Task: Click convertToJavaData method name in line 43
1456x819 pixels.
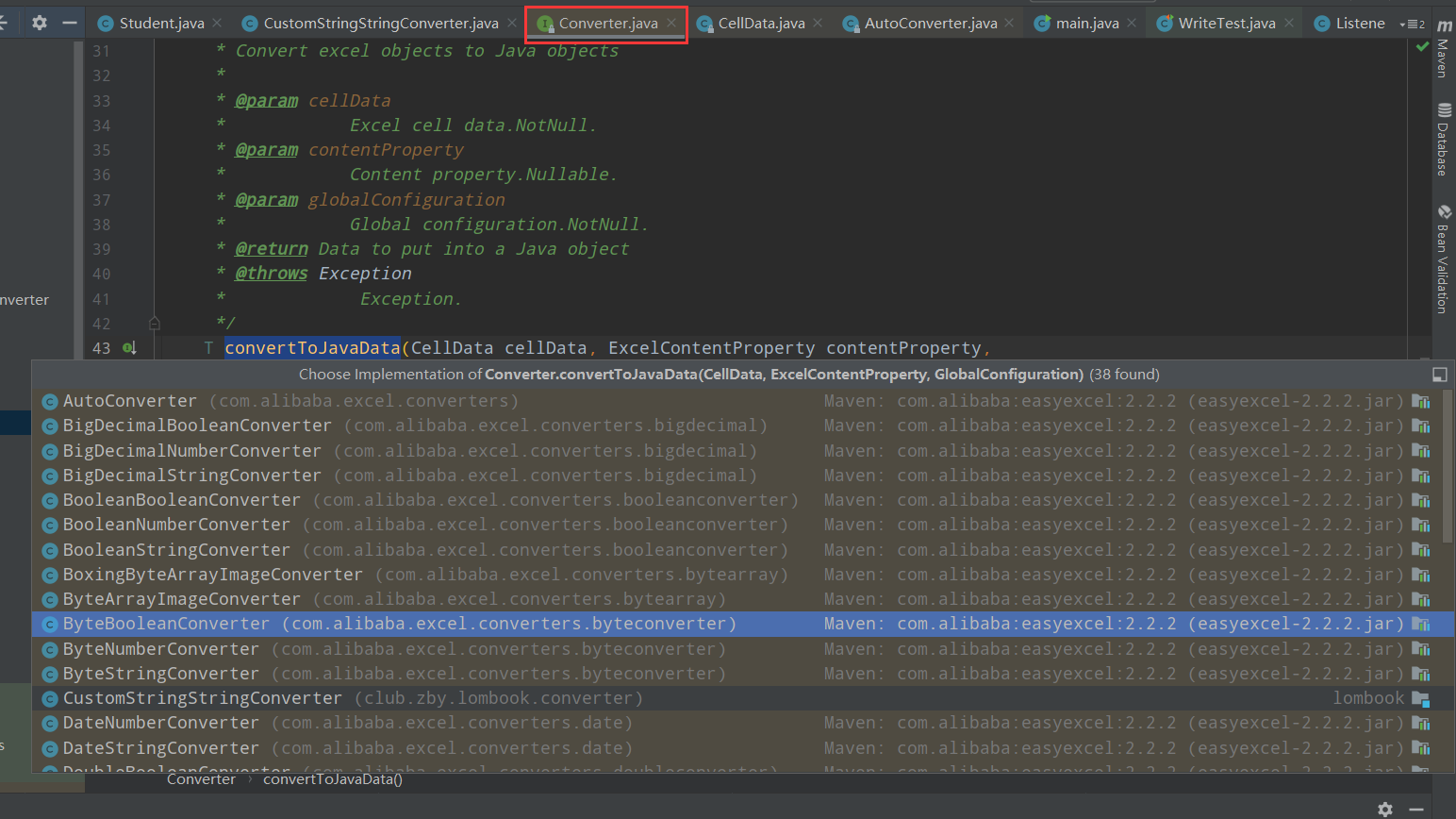Action: 312,348
